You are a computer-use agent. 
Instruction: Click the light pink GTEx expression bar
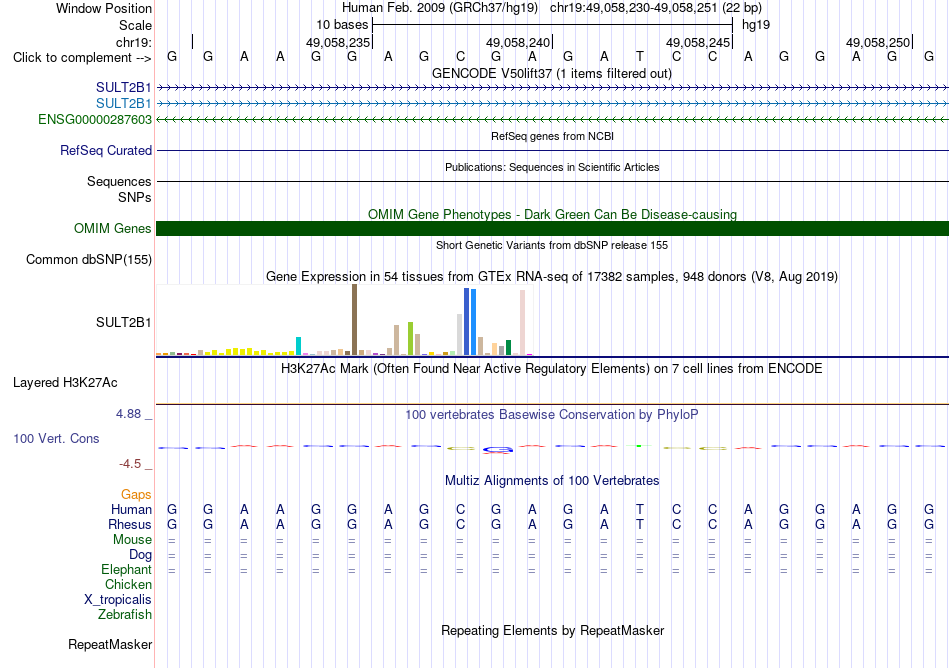522,322
